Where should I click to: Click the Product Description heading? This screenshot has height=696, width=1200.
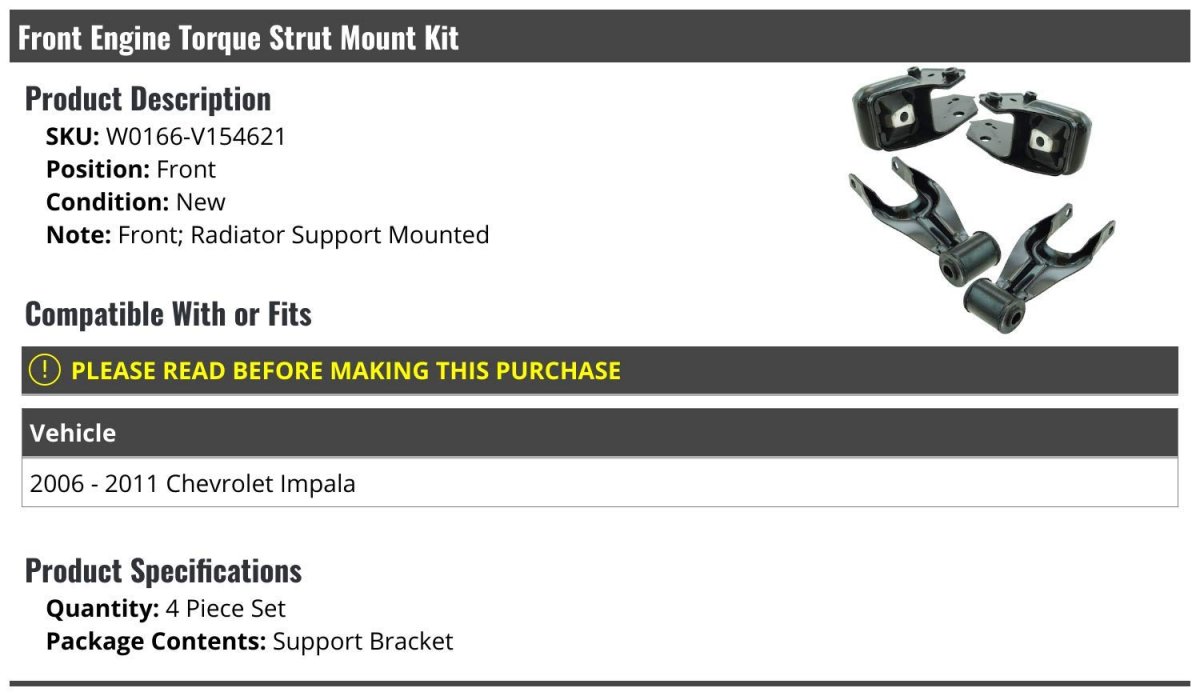click(148, 99)
